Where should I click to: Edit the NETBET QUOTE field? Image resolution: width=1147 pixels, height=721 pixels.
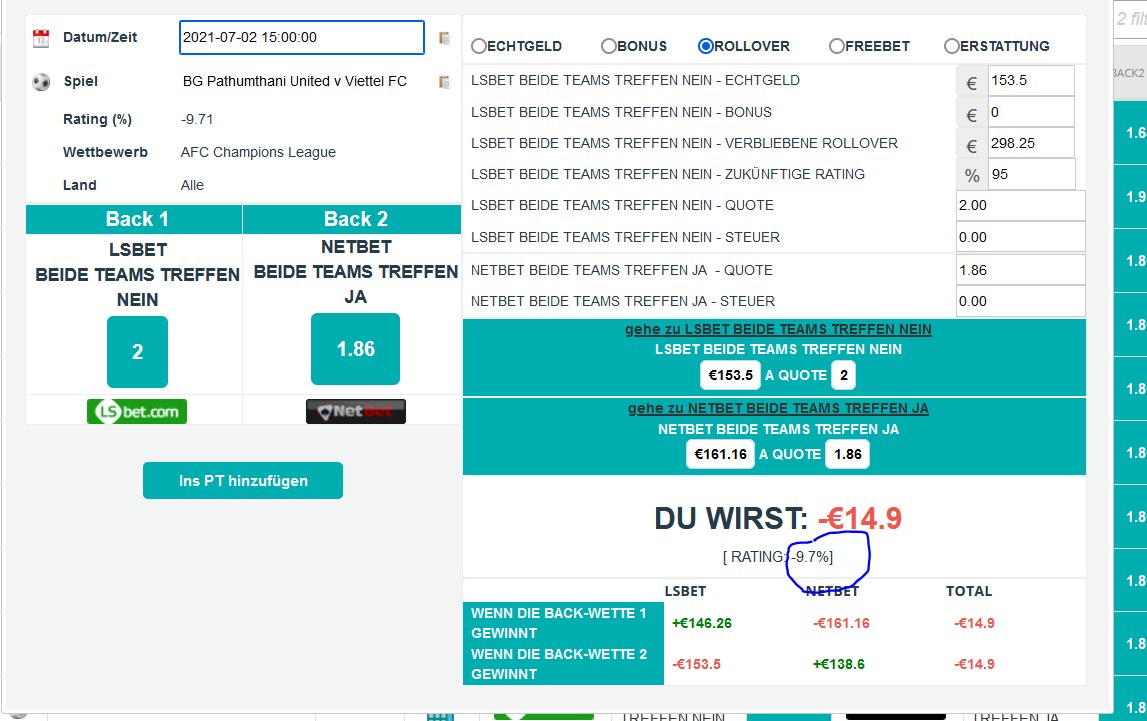coord(1020,270)
